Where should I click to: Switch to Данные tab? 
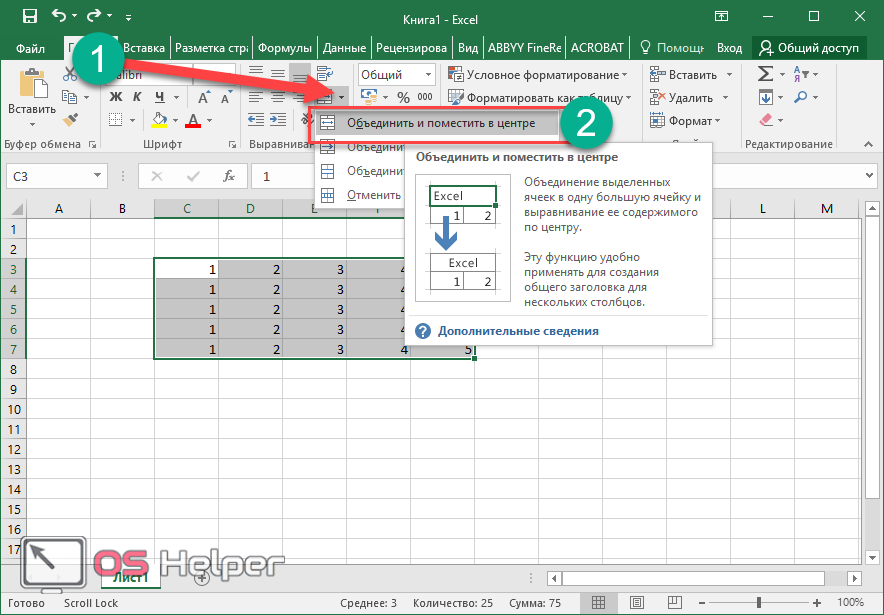tap(344, 48)
